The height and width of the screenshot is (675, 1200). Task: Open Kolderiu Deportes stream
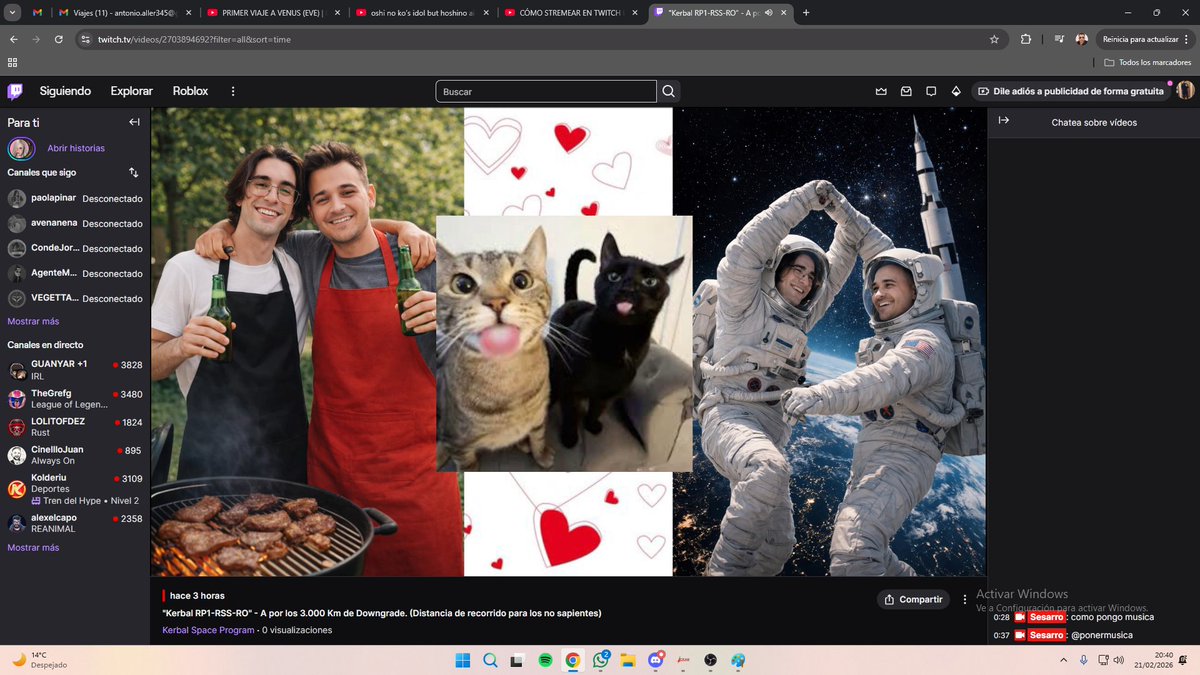pyautogui.click(x=75, y=489)
